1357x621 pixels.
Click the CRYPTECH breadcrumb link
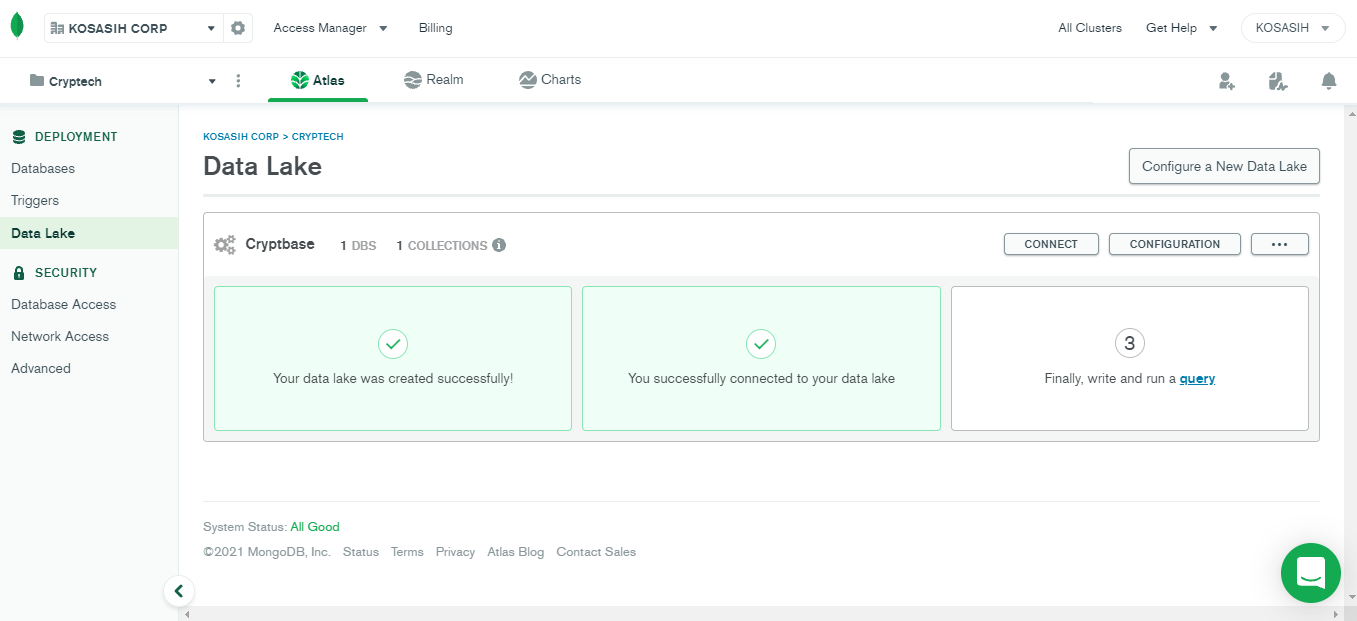318,136
